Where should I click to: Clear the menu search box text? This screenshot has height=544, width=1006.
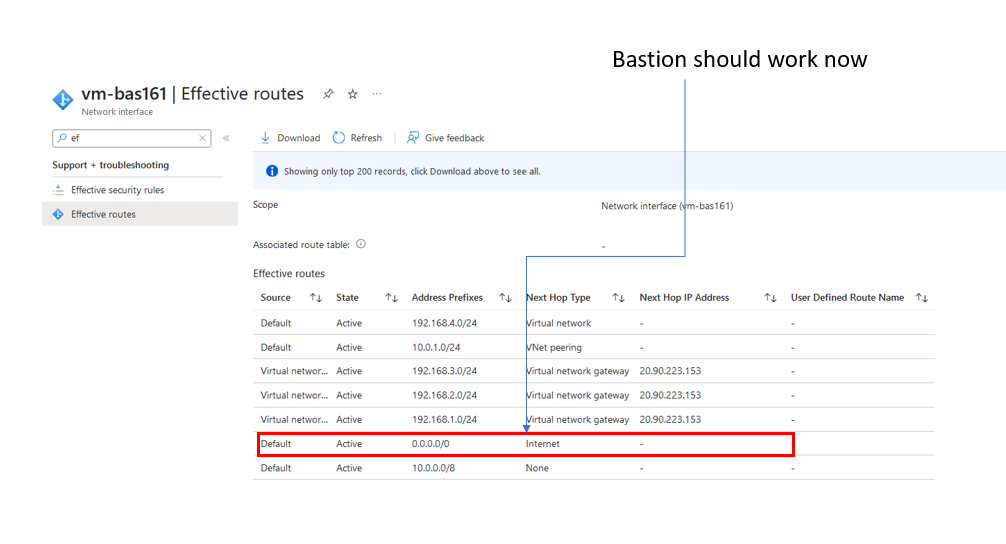(202, 138)
